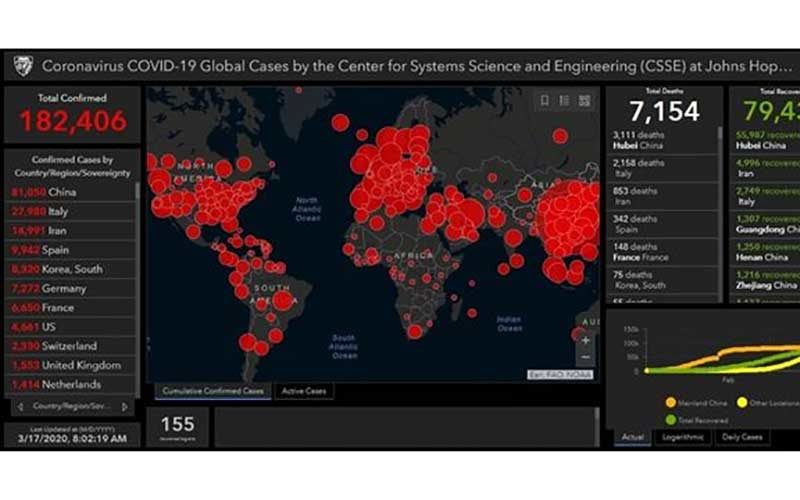Click the 155 countries/regions counter

coord(177,424)
